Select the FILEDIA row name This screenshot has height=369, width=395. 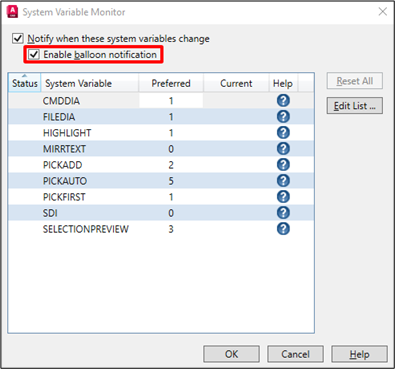[59, 117]
